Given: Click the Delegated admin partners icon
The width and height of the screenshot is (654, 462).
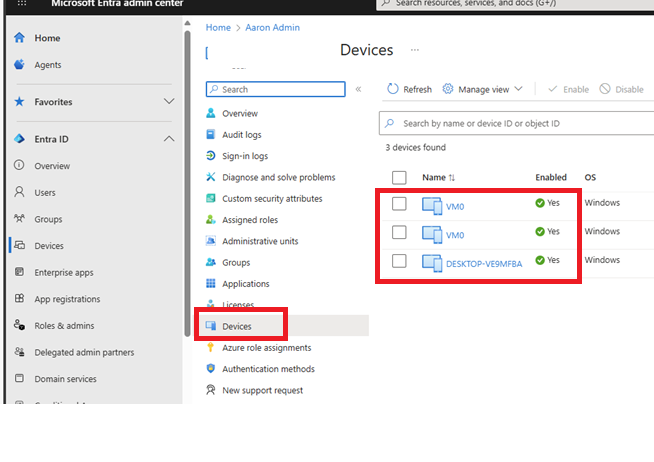Looking at the screenshot, I should click(19, 352).
